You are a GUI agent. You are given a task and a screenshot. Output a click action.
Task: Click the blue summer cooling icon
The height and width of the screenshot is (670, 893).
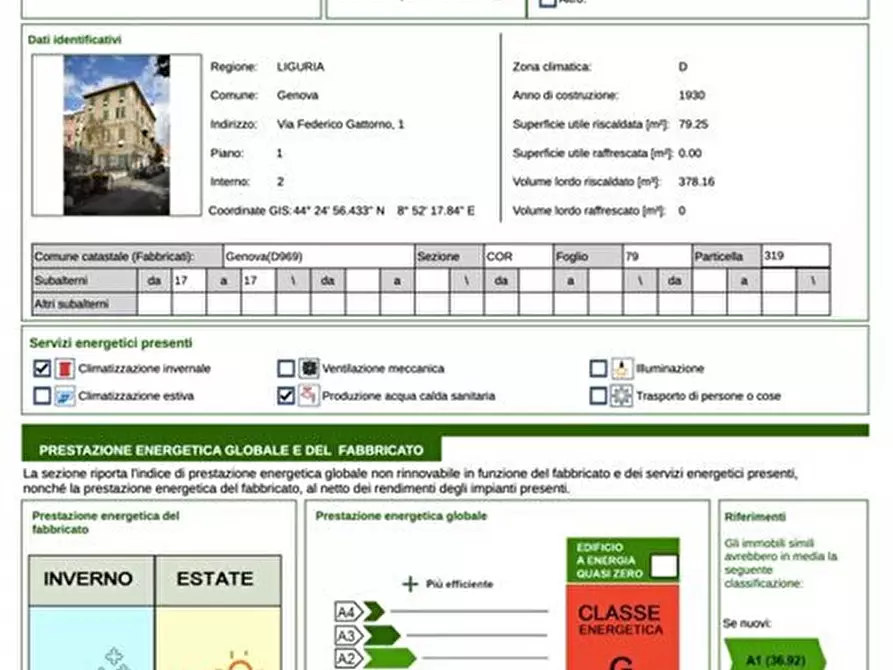coord(65,396)
